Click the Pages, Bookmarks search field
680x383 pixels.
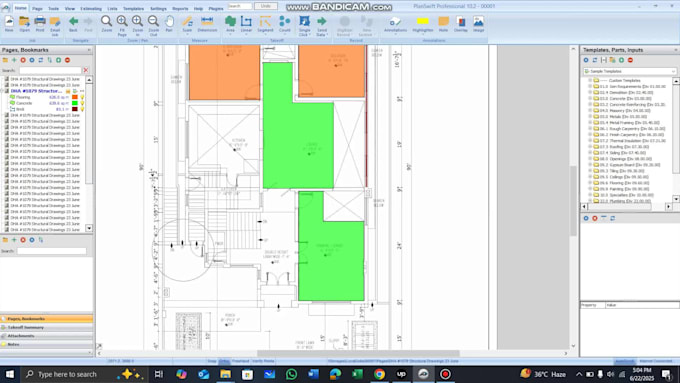(x=50, y=70)
